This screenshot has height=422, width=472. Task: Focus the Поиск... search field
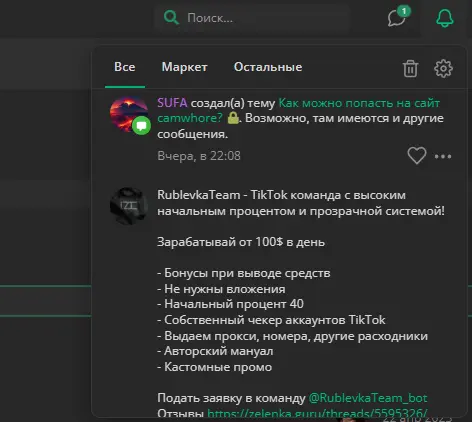(x=252, y=18)
